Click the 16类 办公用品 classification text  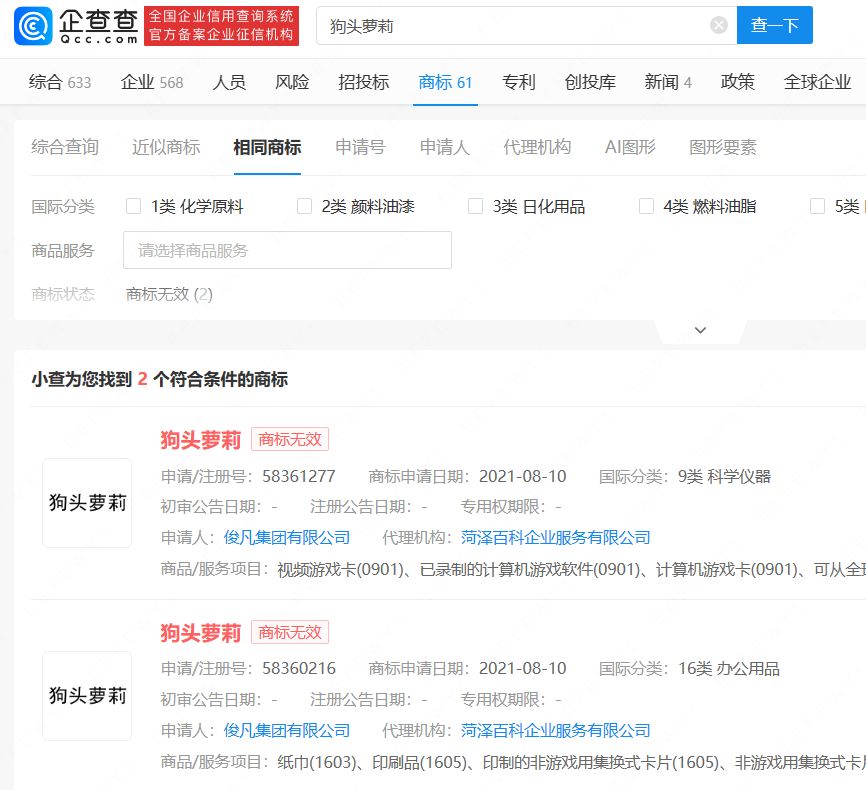pyautogui.click(x=728, y=668)
